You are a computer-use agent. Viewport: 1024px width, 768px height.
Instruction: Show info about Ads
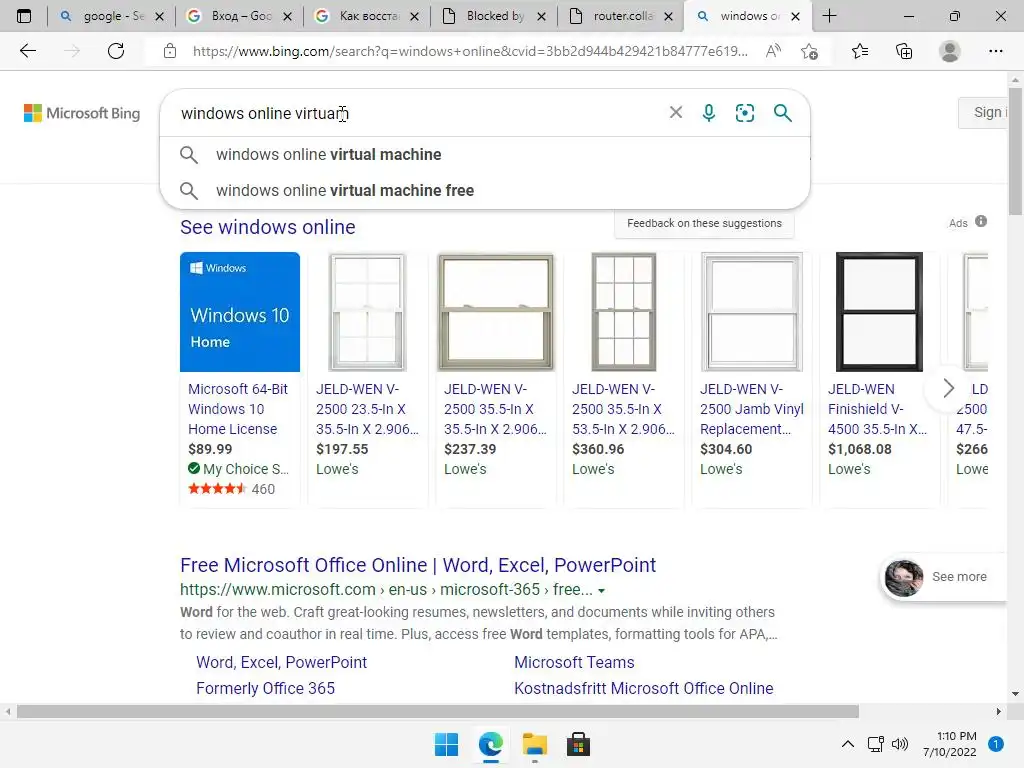[x=981, y=221]
